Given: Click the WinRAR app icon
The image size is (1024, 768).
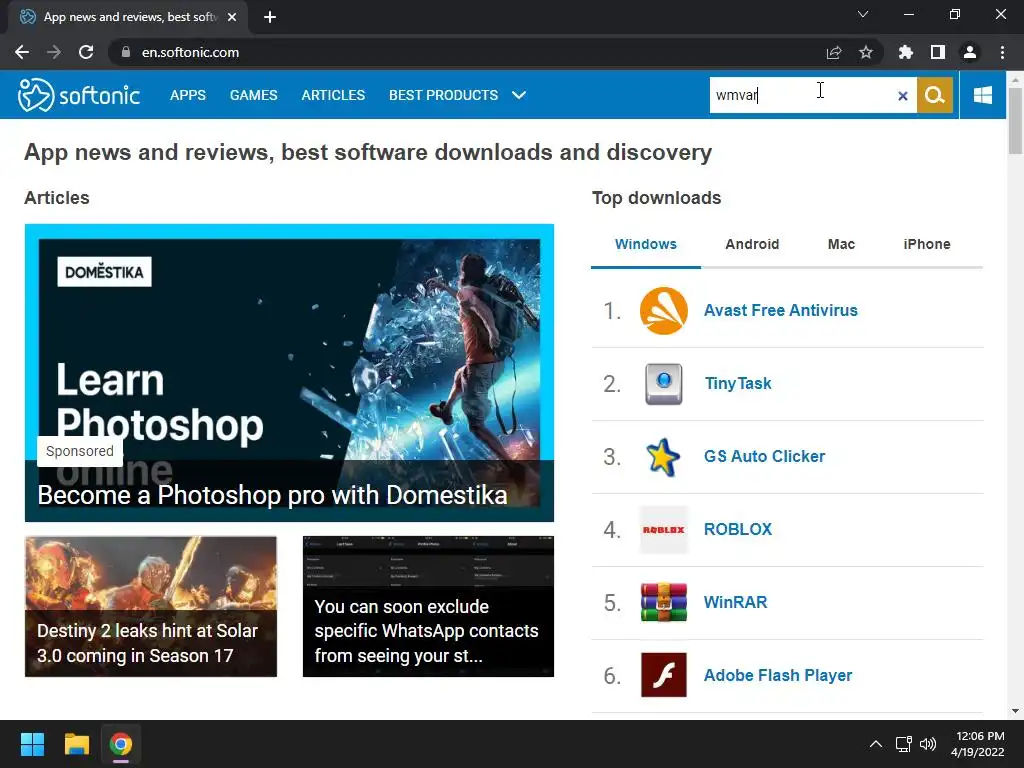Looking at the screenshot, I should click(x=664, y=602).
